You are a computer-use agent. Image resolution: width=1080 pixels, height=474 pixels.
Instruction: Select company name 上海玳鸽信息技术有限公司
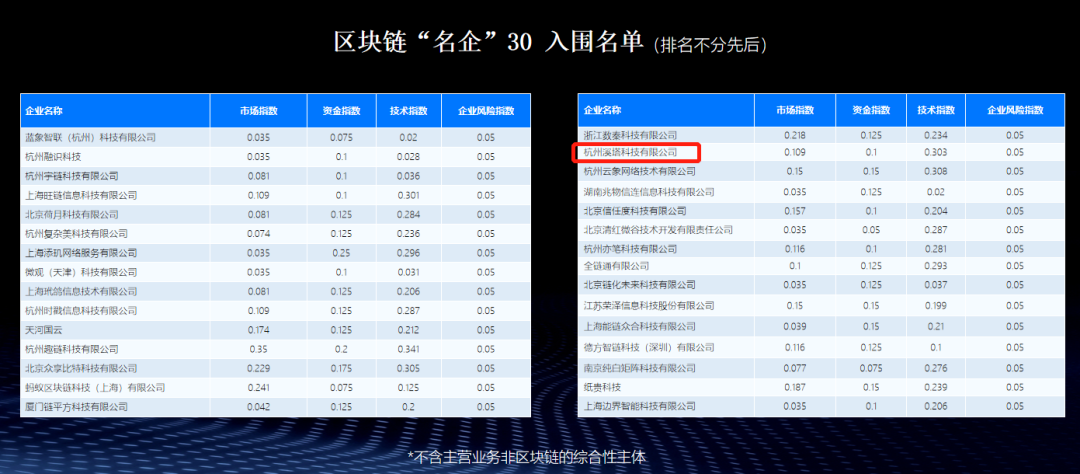pos(81,291)
